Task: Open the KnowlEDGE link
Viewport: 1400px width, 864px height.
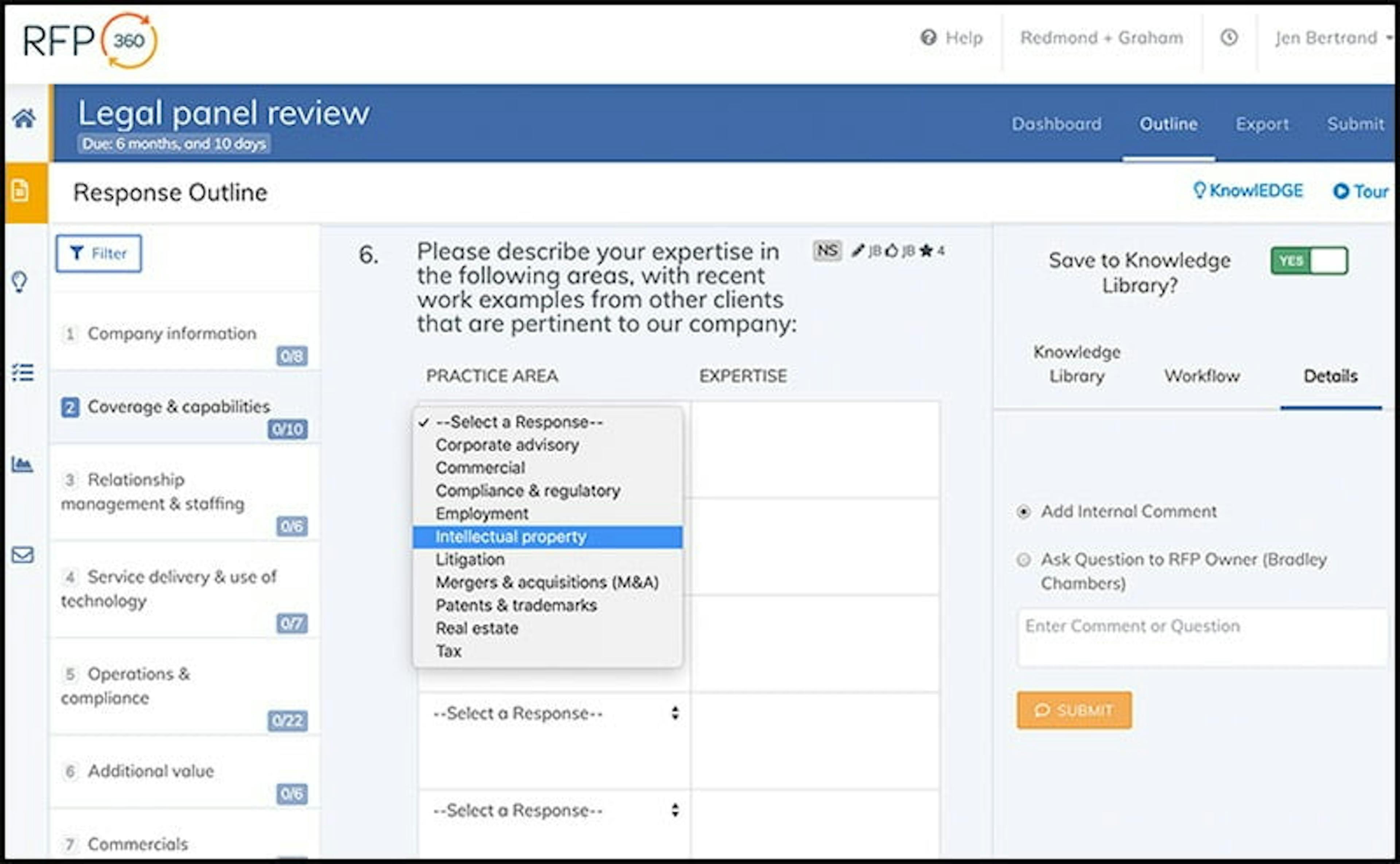Action: 1249,190
